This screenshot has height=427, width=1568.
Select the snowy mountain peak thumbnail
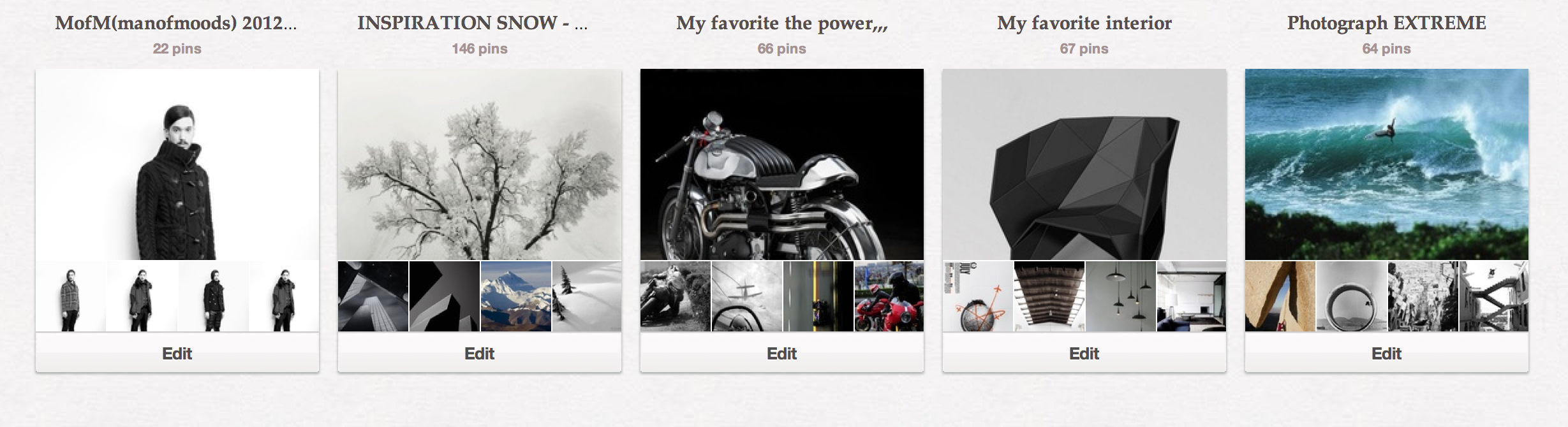tap(516, 296)
